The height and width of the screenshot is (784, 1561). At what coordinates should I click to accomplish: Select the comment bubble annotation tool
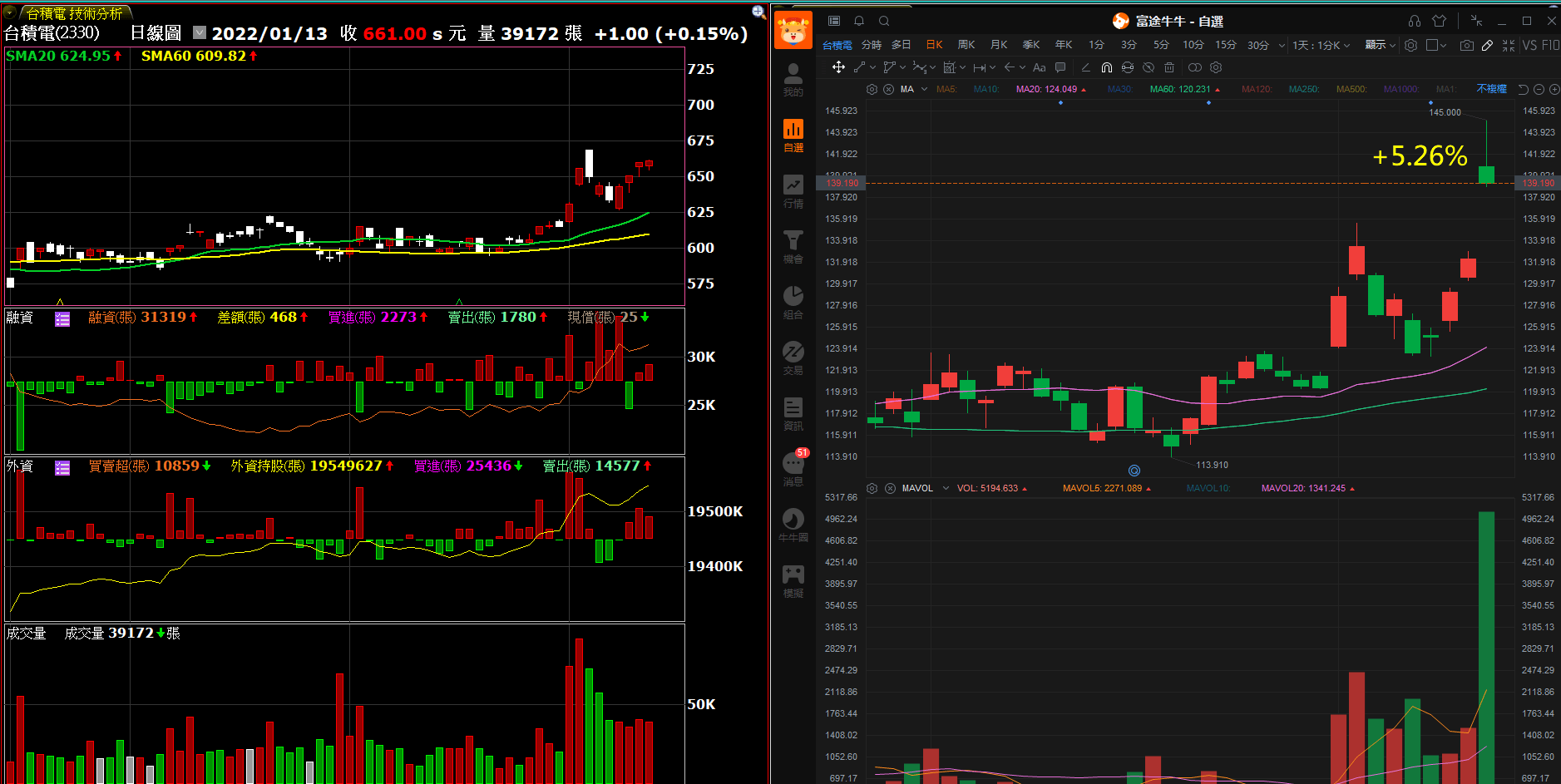1060,67
